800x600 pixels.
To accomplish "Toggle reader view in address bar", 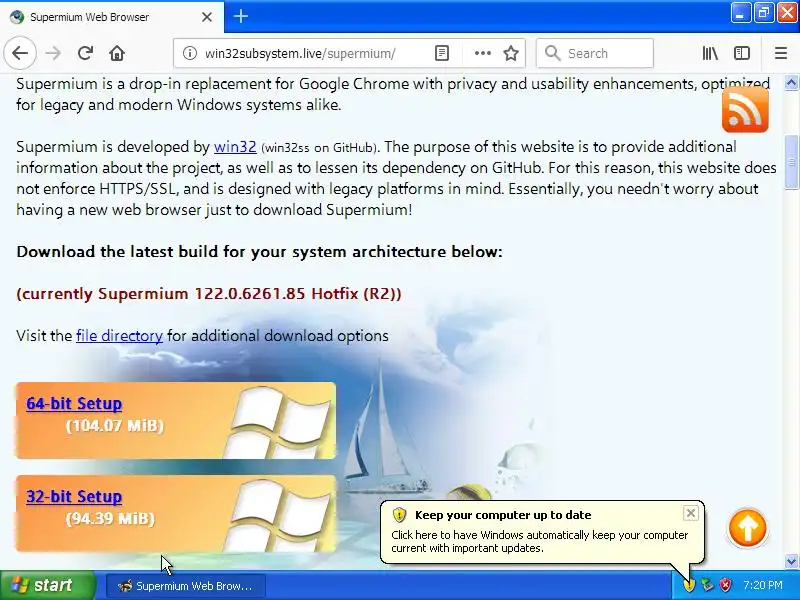I will (x=442, y=53).
